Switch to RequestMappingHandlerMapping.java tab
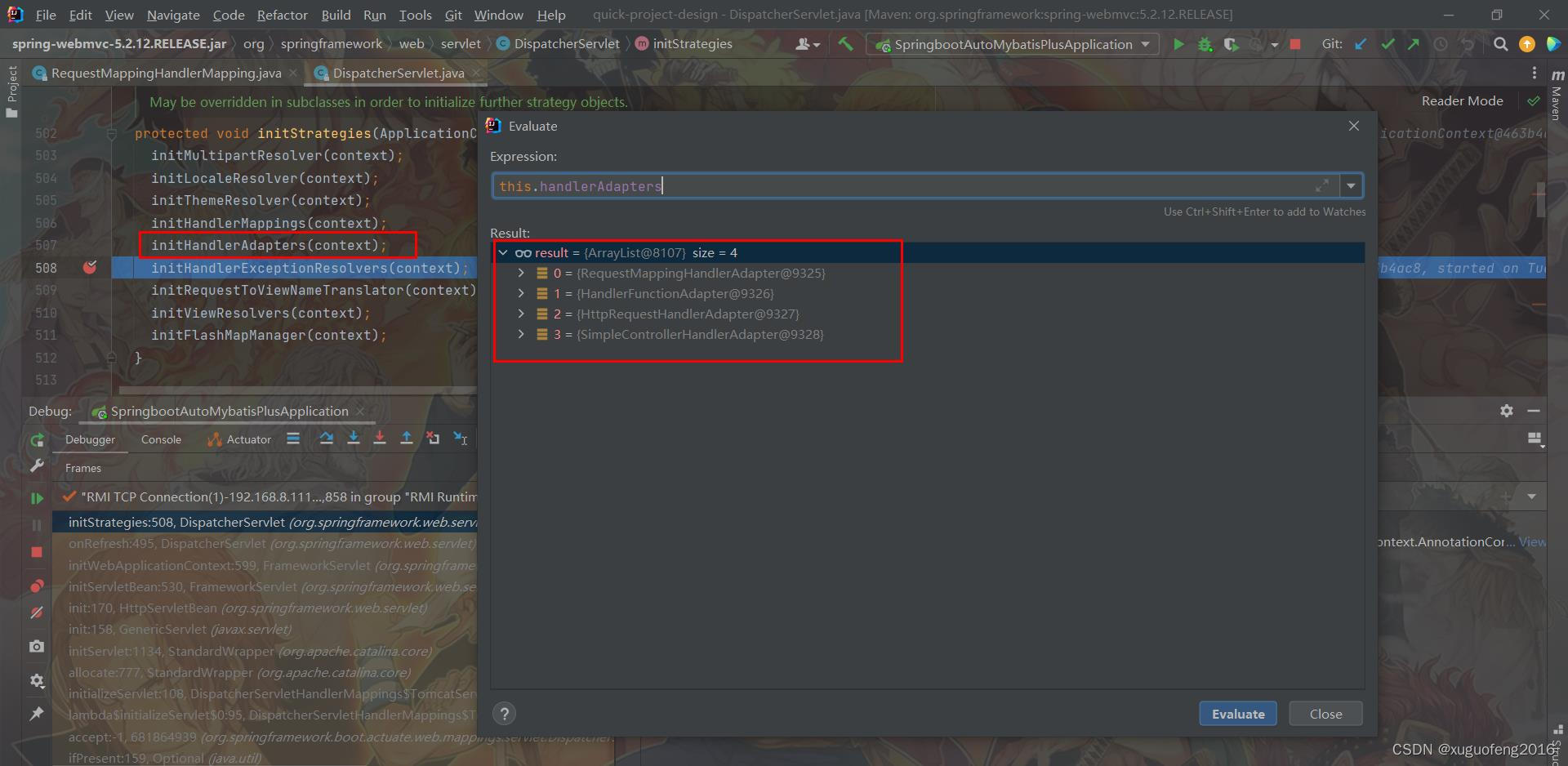This screenshot has height=766, width=1568. pos(166,73)
